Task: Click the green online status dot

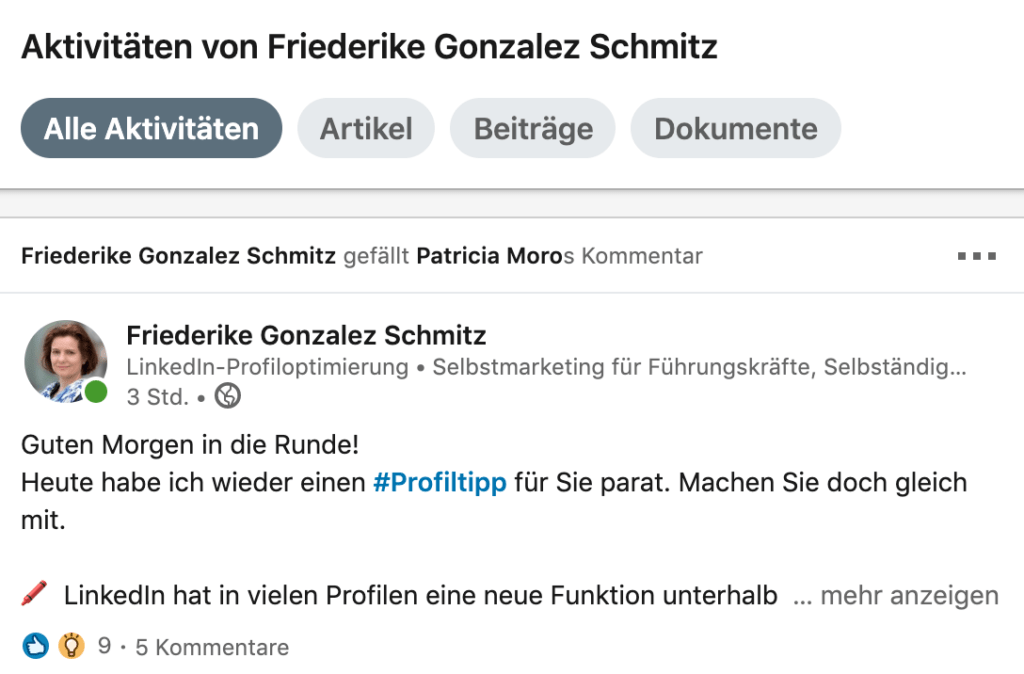Action: tap(96, 392)
